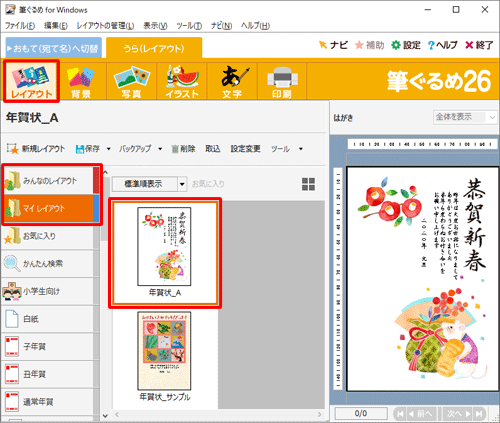
Task: Open the 文字 (Text) tool
Action: 232,82
